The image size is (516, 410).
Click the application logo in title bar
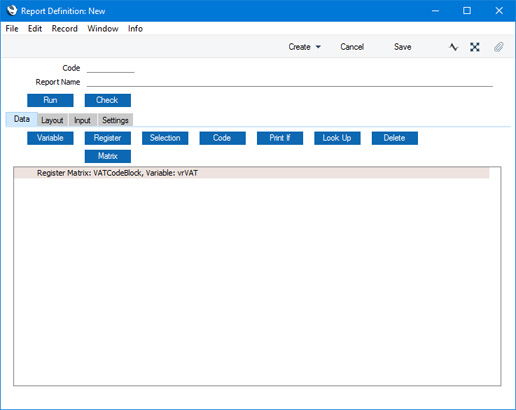pos(12,10)
